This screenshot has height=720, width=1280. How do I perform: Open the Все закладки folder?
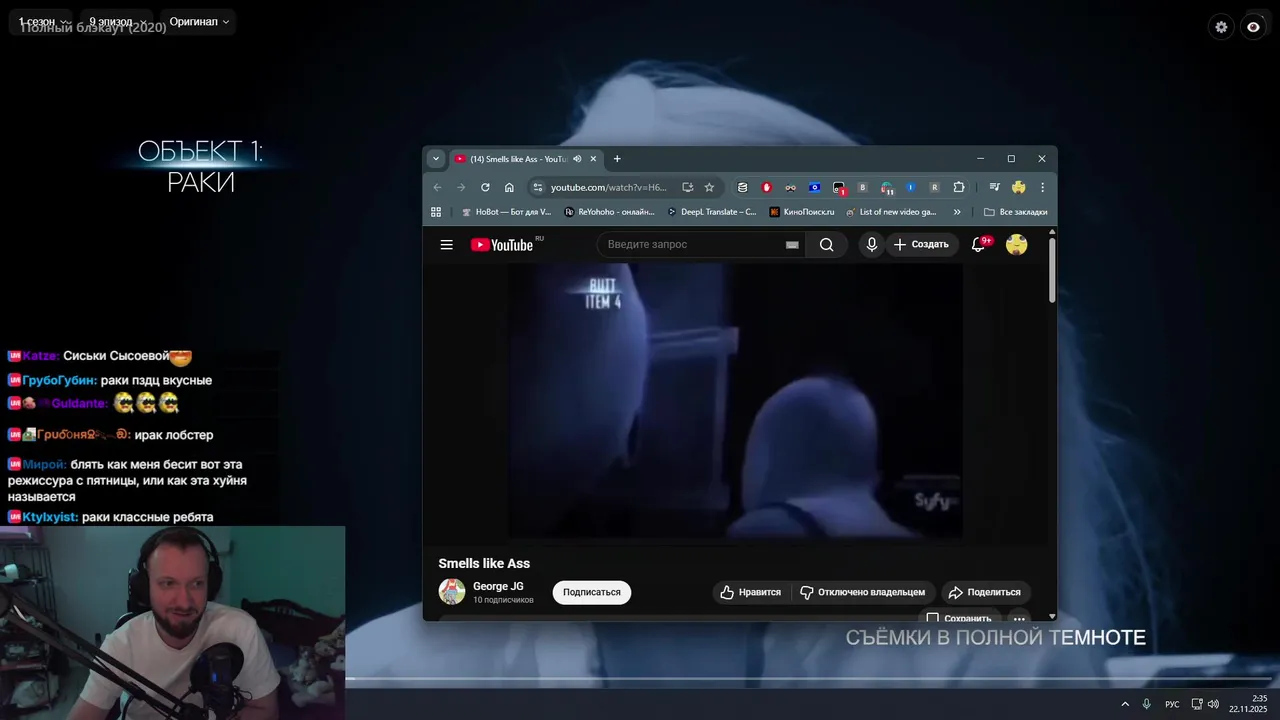point(1016,212)
